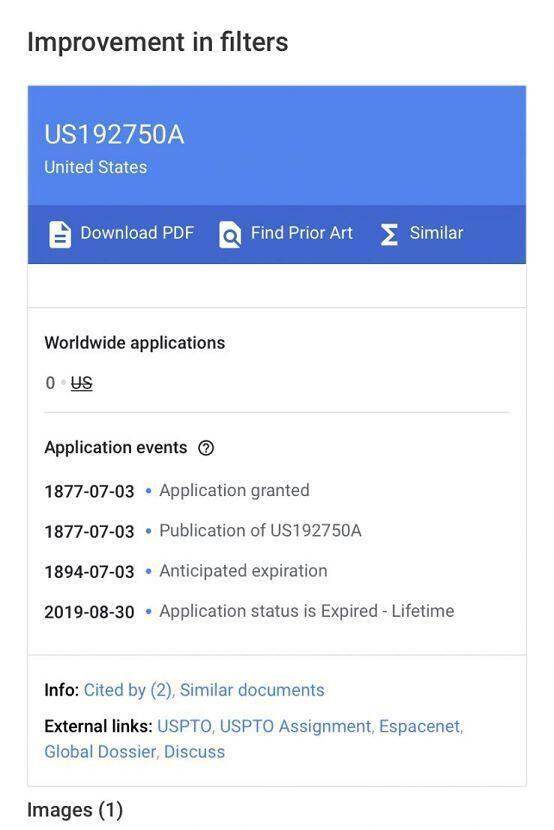This screenshot has height=830, width=554.
Task: Click the Application granted event entry
Action: click(177, 491)
